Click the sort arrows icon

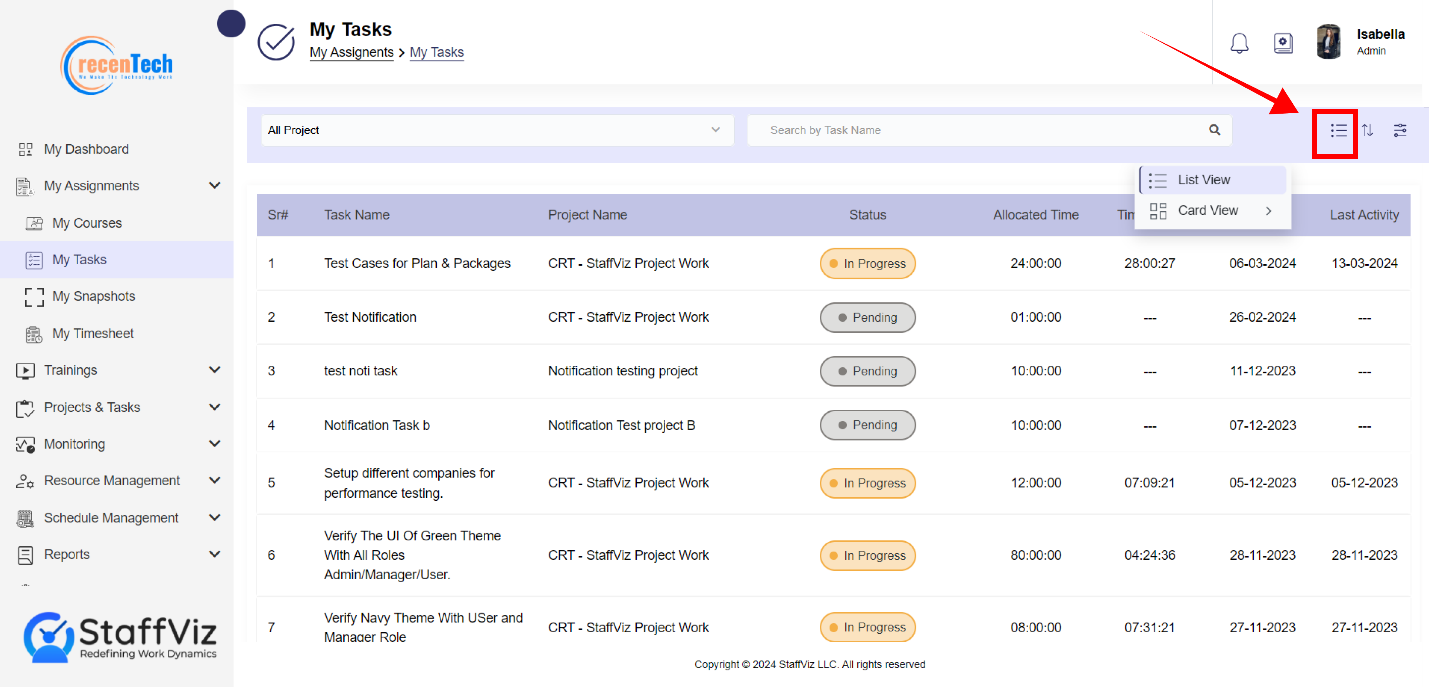pos(1368,130)
